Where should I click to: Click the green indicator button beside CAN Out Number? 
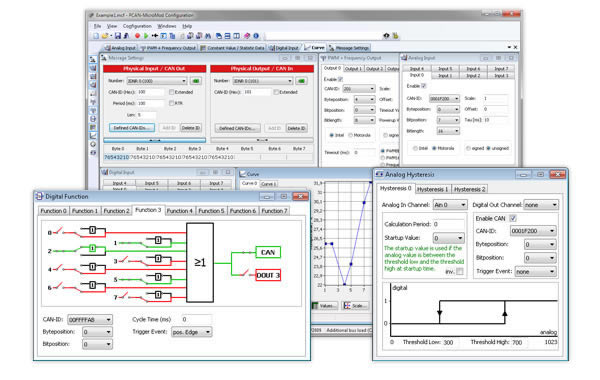(196, 81)
